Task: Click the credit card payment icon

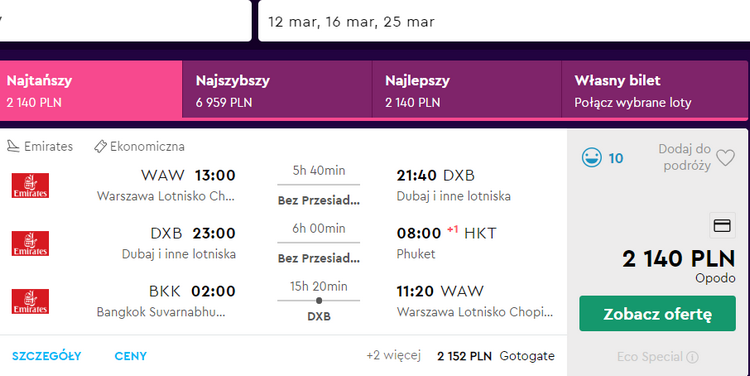Action: (x=722, y=225)
